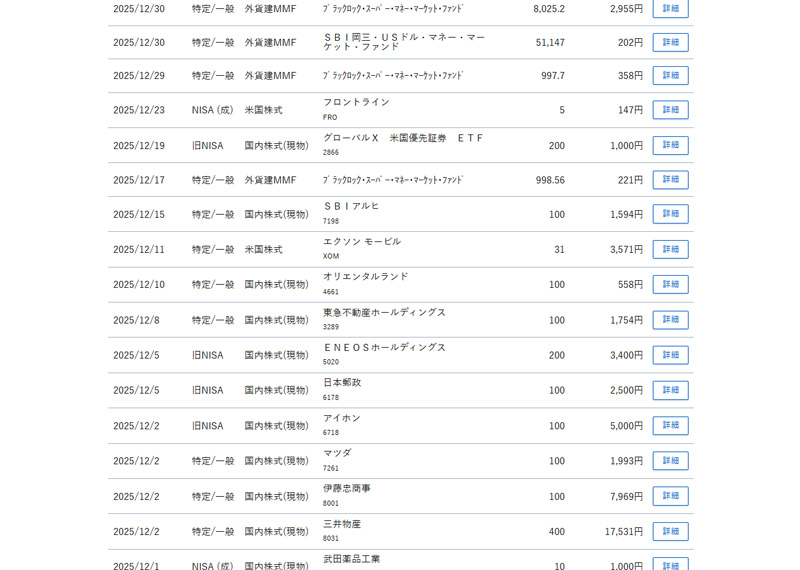The image size is (800, 570).
Task: Open 詳細 for グローバルX 米国優先証券 ETF
Action: pos(670,145)
